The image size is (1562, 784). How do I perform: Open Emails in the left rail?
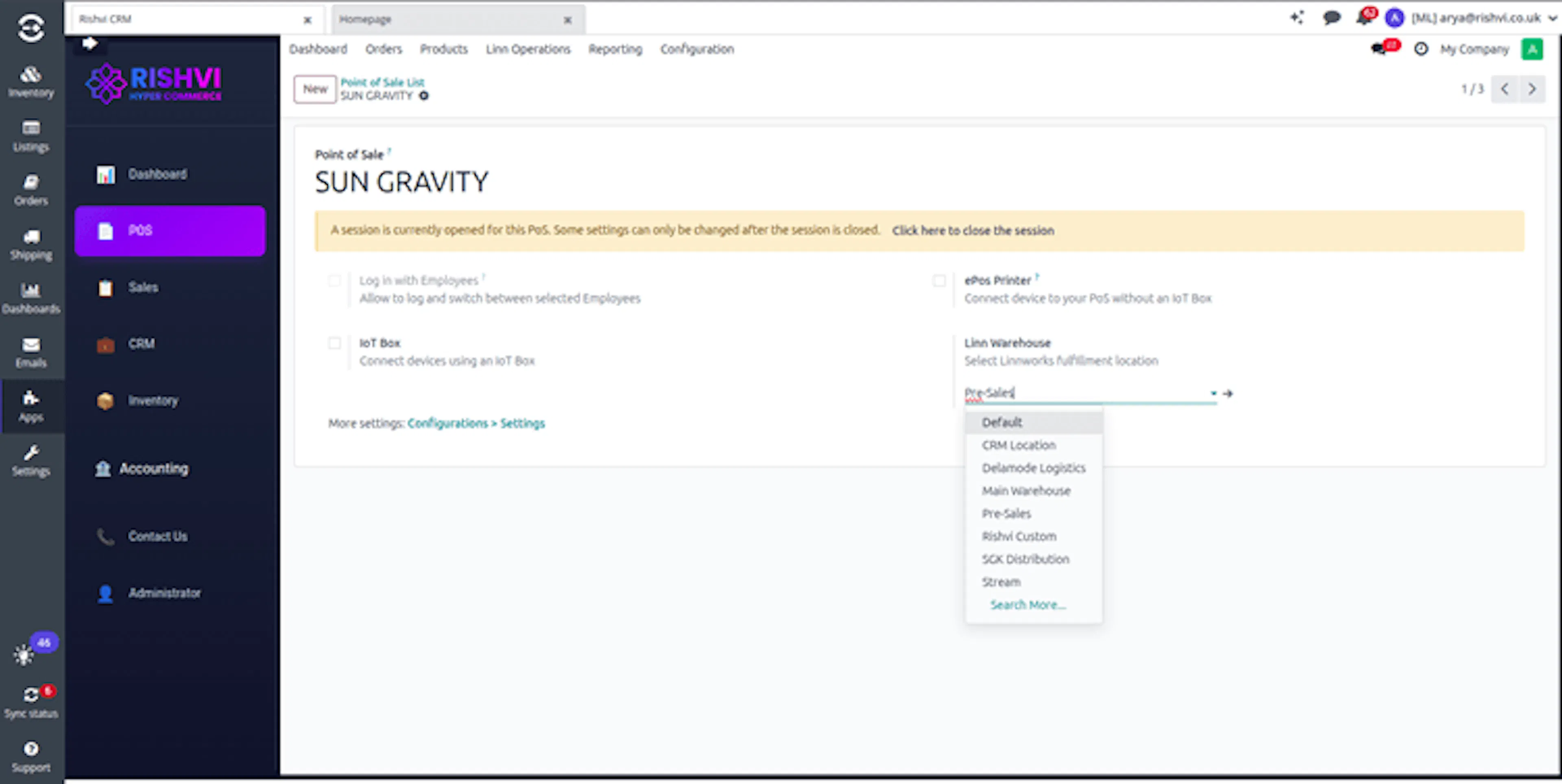[31, 352]
